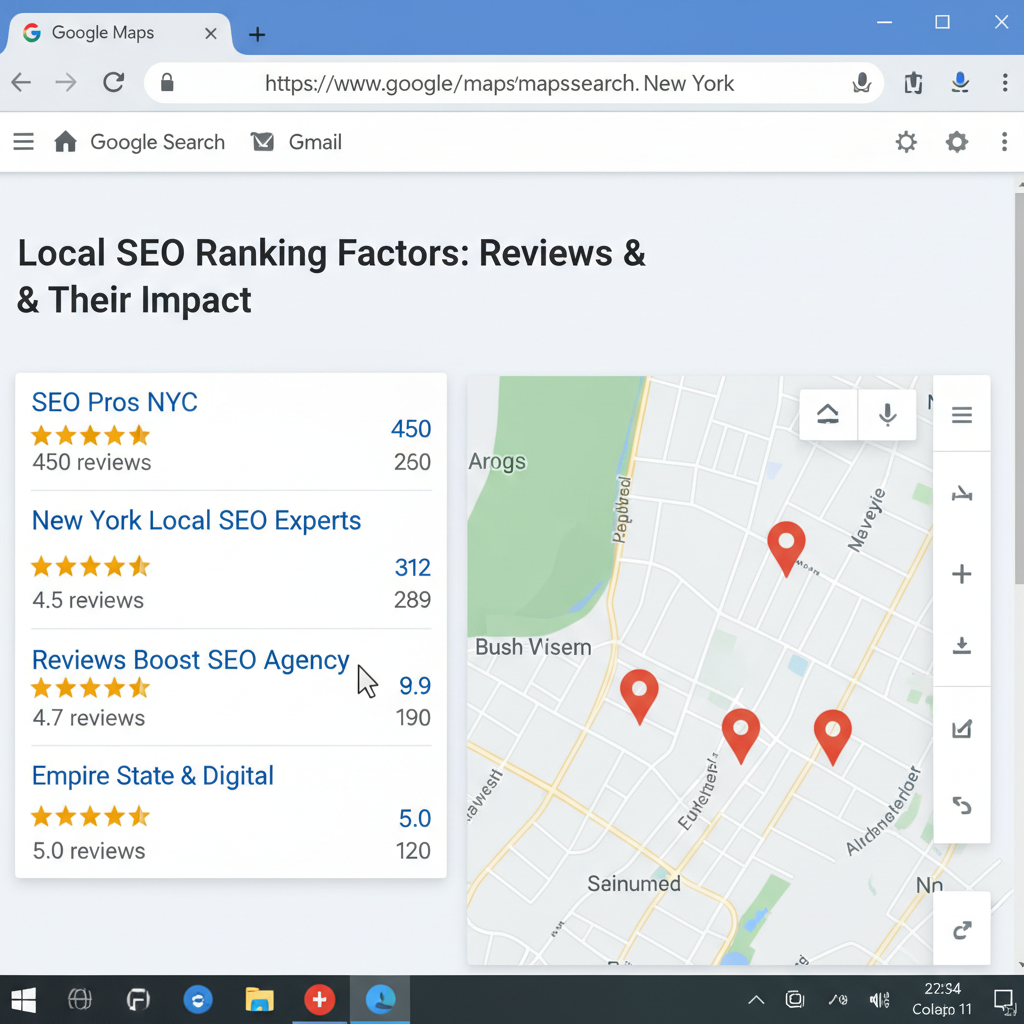Open the Windows Start menu
1024x1024 pixels.
coord(23,999)
